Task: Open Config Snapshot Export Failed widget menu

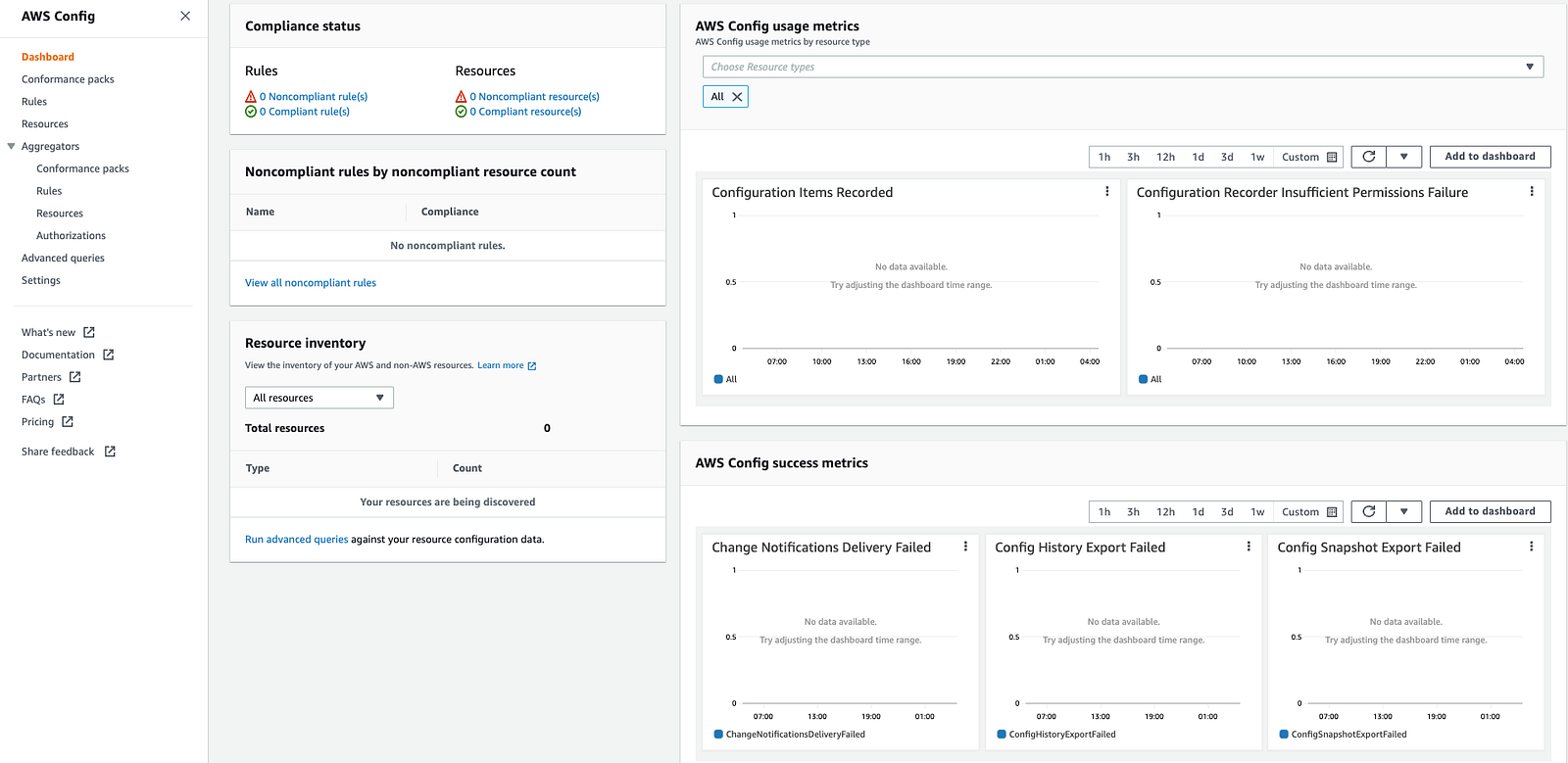Action: 1531,547
